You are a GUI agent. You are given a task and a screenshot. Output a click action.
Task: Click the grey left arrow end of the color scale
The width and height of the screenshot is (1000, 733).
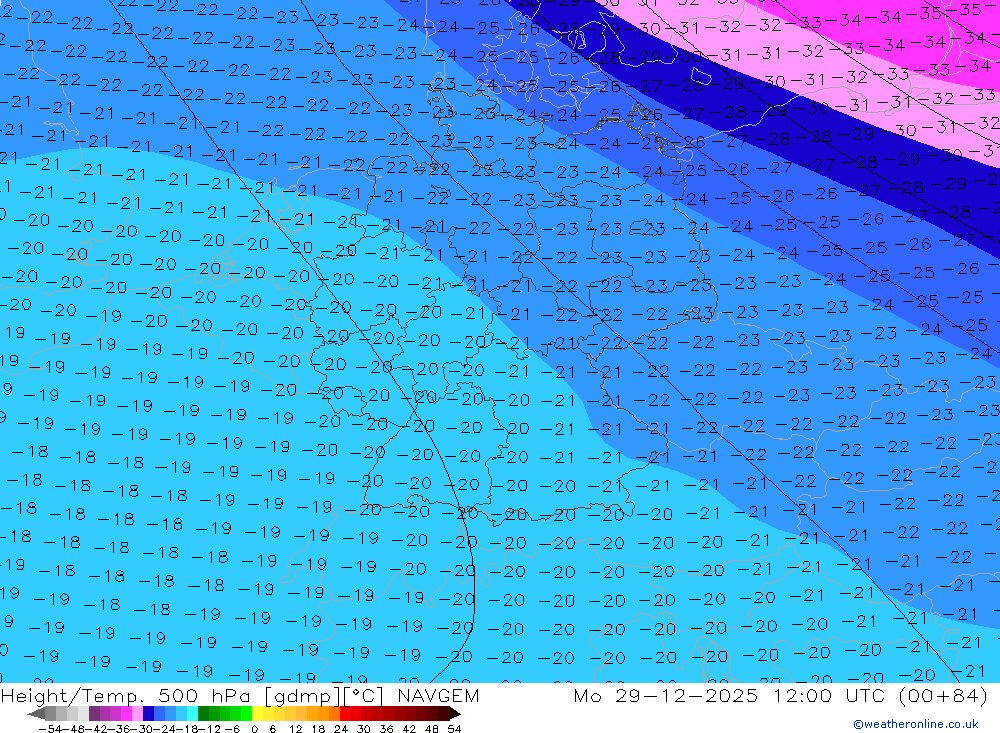coord(36,714)
